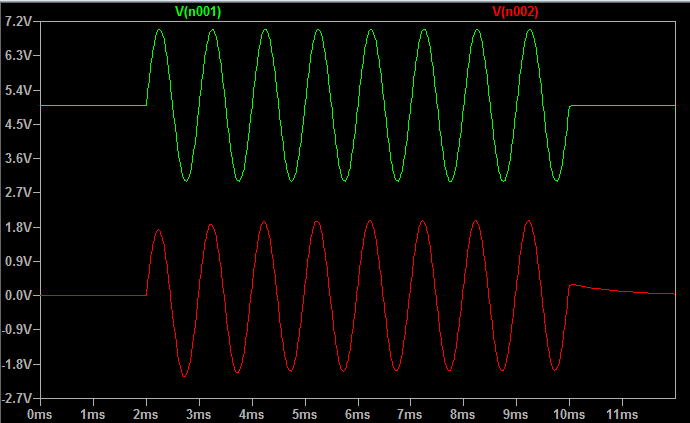Click the -2.7V label at axis bottom
This screenshot has height=423, width=690.
pos(17,398)
